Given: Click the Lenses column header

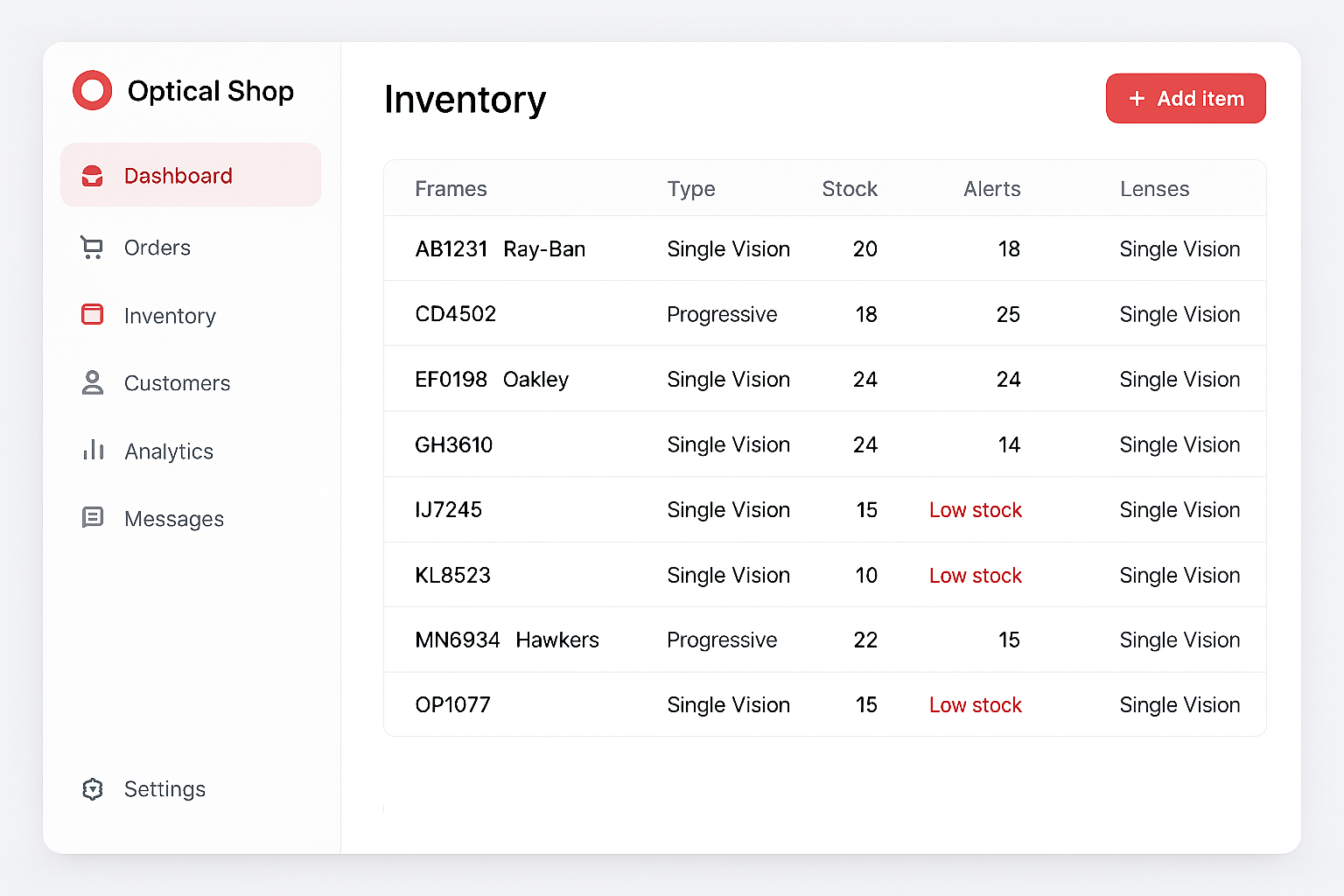Looking at the screenshot, I should [x=1154, y=188].
